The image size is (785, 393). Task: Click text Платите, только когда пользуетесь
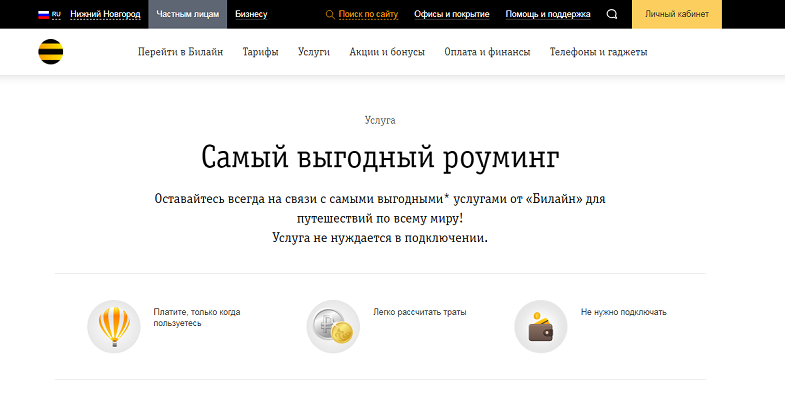[x=197, y=317]
